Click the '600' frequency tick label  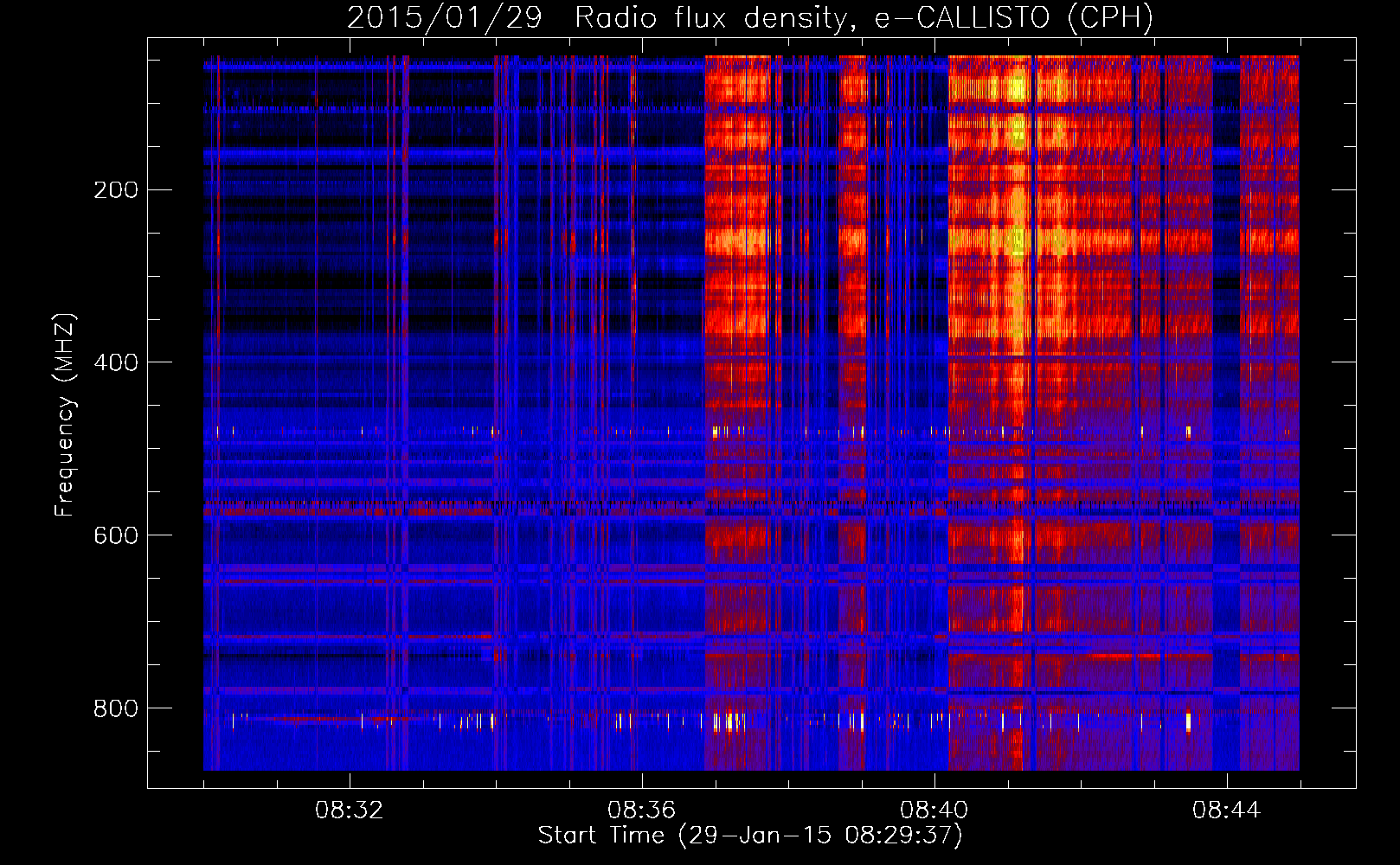click(116, 535)
